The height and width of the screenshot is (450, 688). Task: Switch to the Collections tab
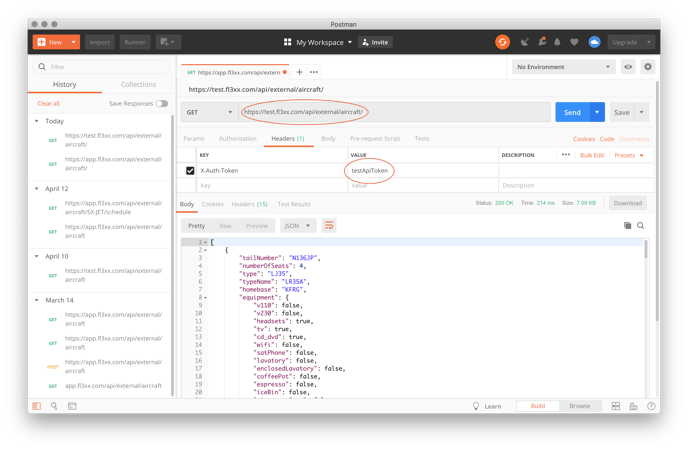pos(138,85)
